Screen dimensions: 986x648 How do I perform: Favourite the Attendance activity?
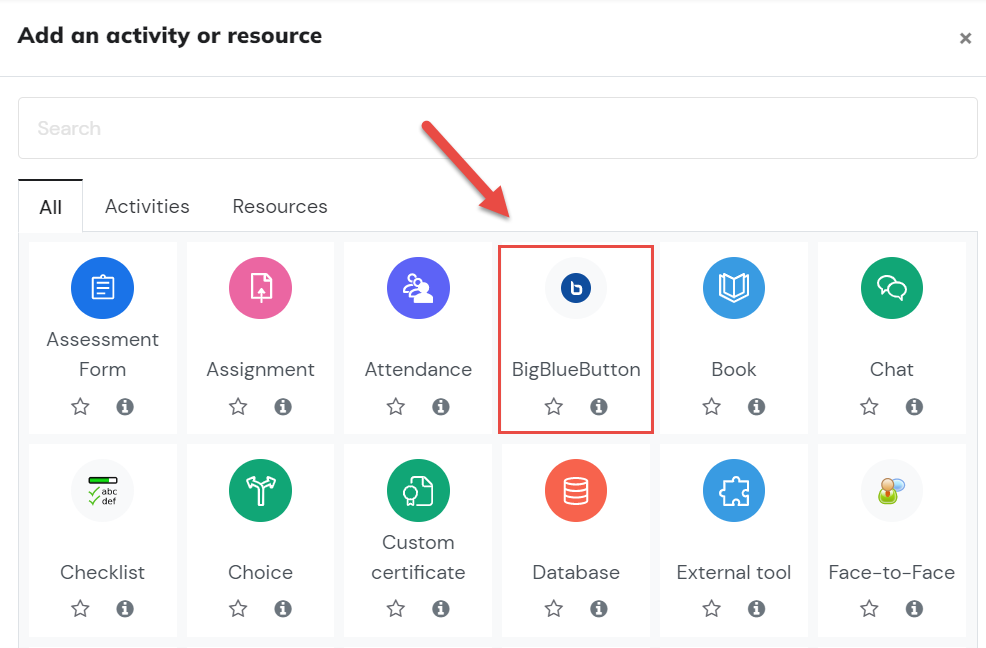[396, 406]
